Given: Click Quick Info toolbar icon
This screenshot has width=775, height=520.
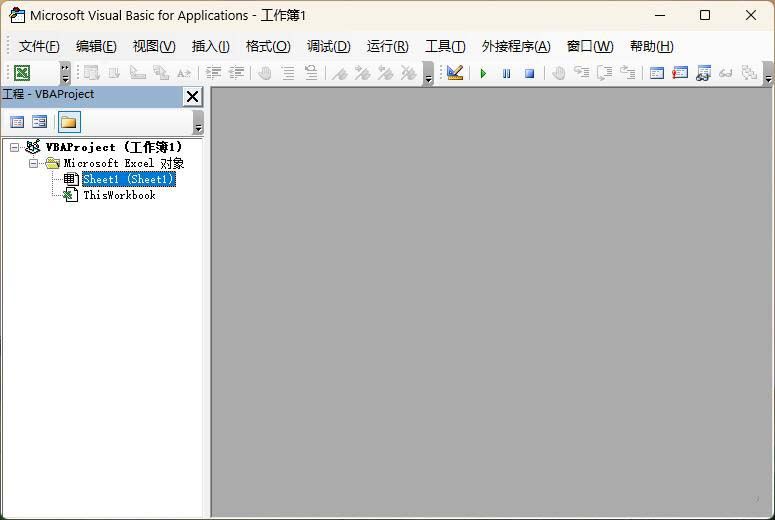Looking at the screenshot, I should [x=137, y=73].
